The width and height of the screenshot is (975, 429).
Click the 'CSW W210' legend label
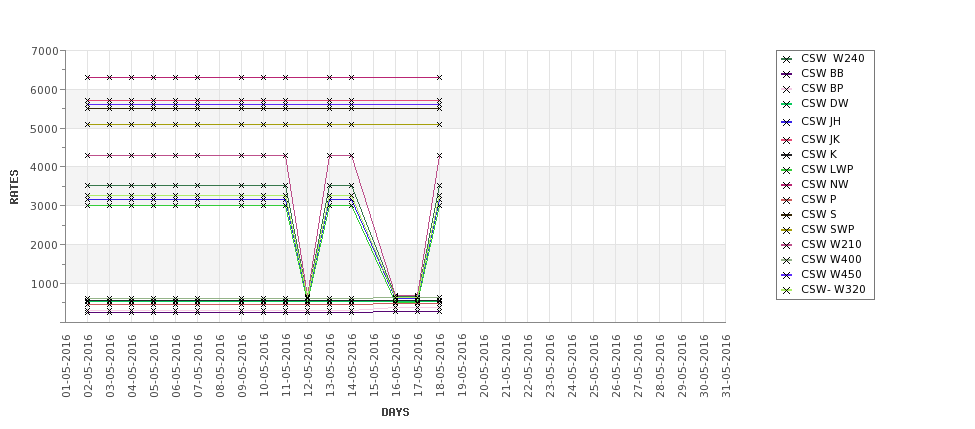tap(831, 244)
